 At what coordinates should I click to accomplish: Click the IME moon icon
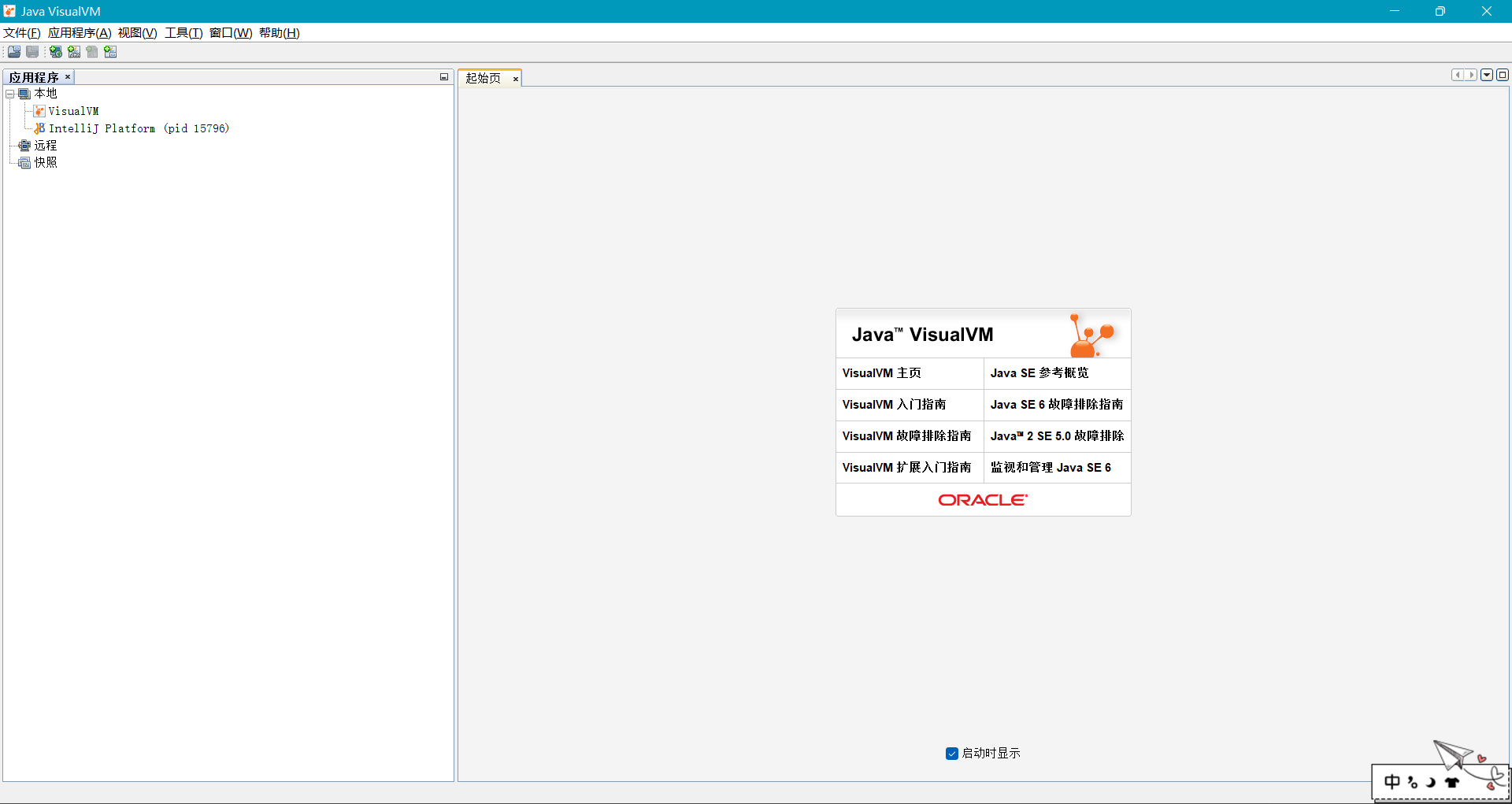pos(1431,782)
